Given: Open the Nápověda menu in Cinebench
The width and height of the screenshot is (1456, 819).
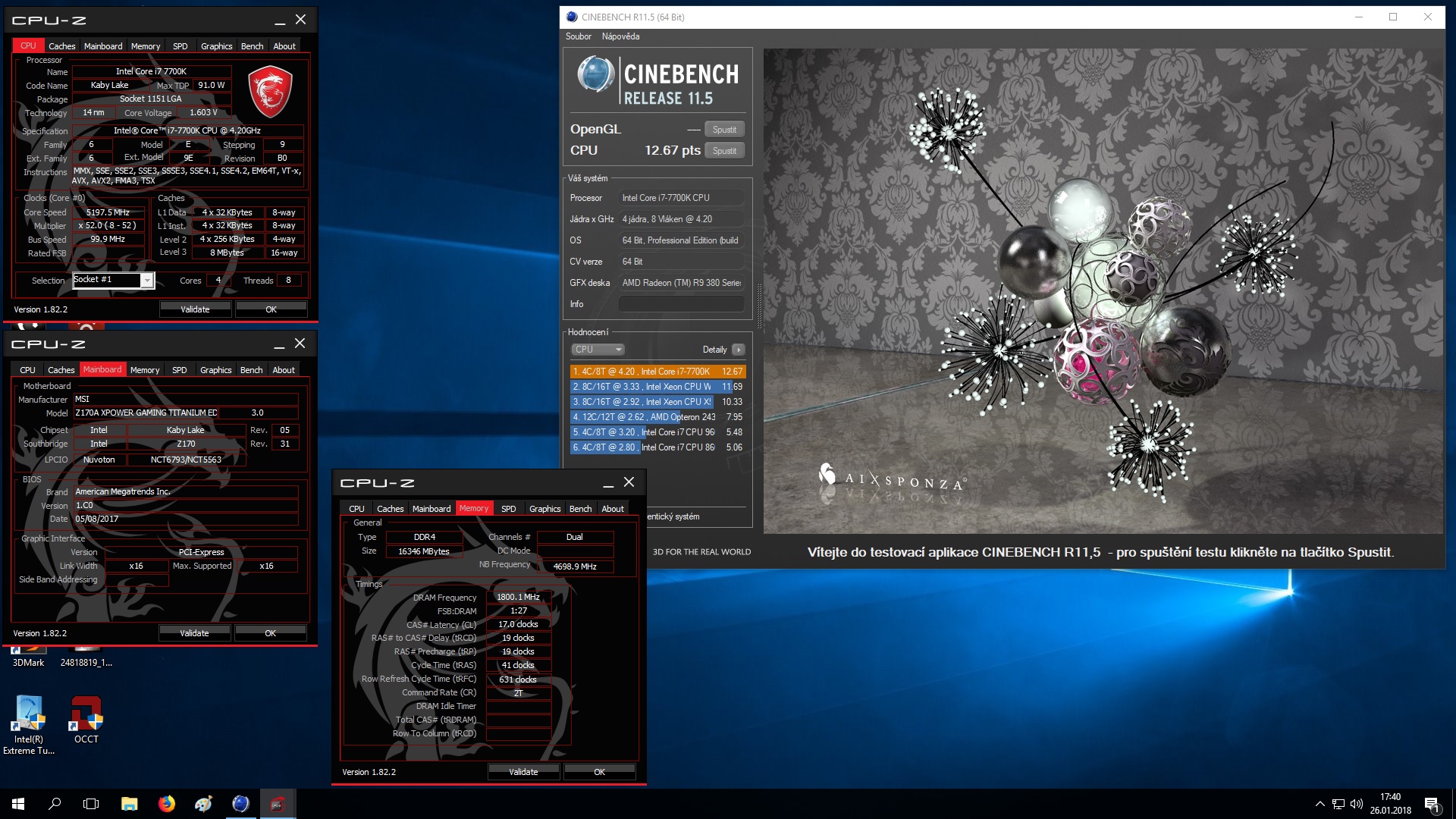Looking at the screenshot, I should [620, 36].
